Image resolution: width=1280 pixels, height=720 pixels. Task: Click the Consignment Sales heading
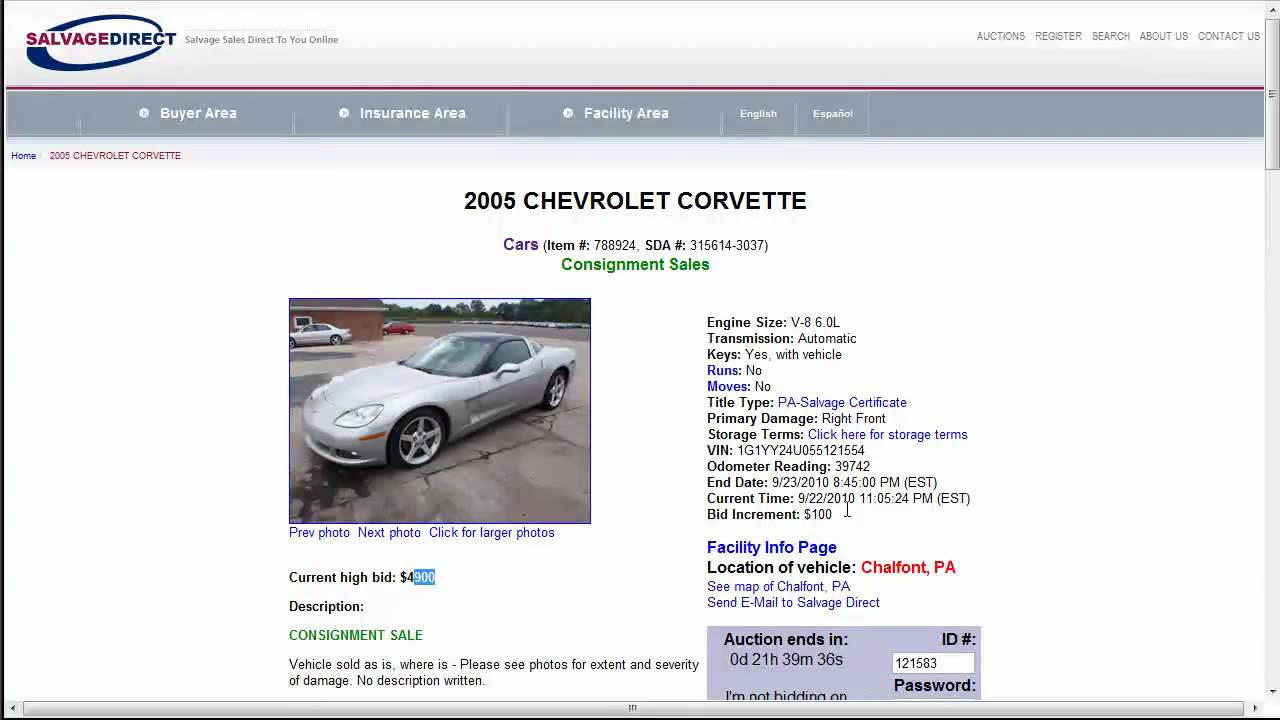[x=635, y=265]
